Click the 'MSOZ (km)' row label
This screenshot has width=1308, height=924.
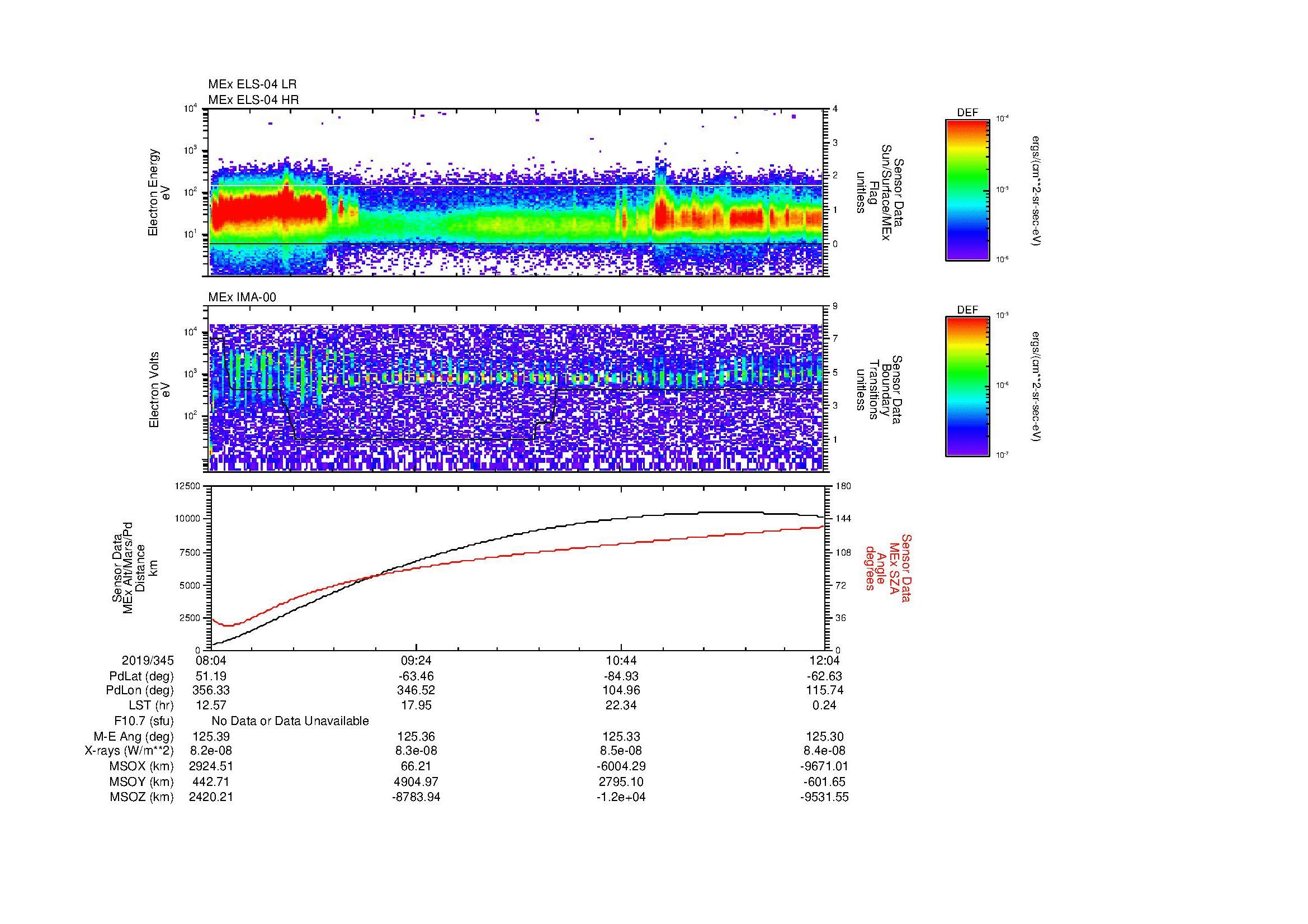point(141,797)
